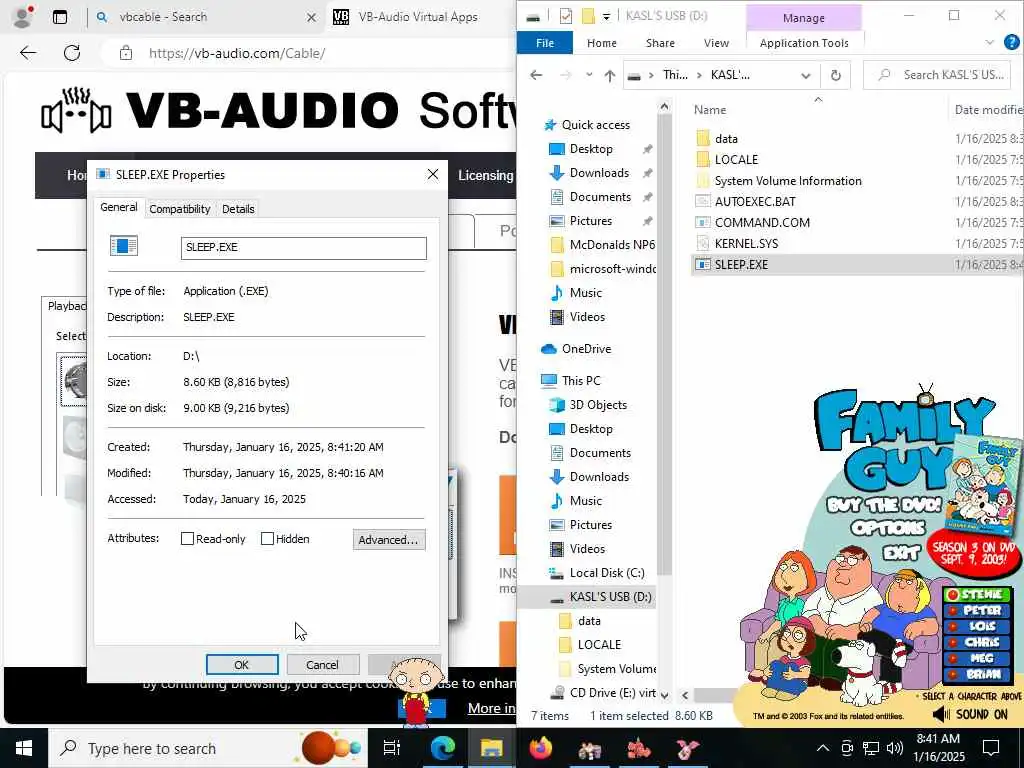
Task: Click the SLEEP.EXE filename field
Action: click(304, 248)
